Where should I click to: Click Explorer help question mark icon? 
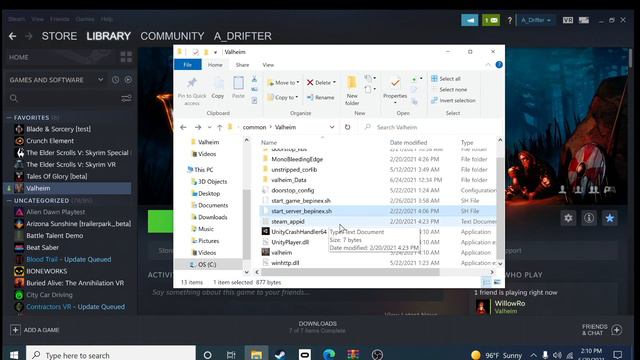(x=499, y=64)
